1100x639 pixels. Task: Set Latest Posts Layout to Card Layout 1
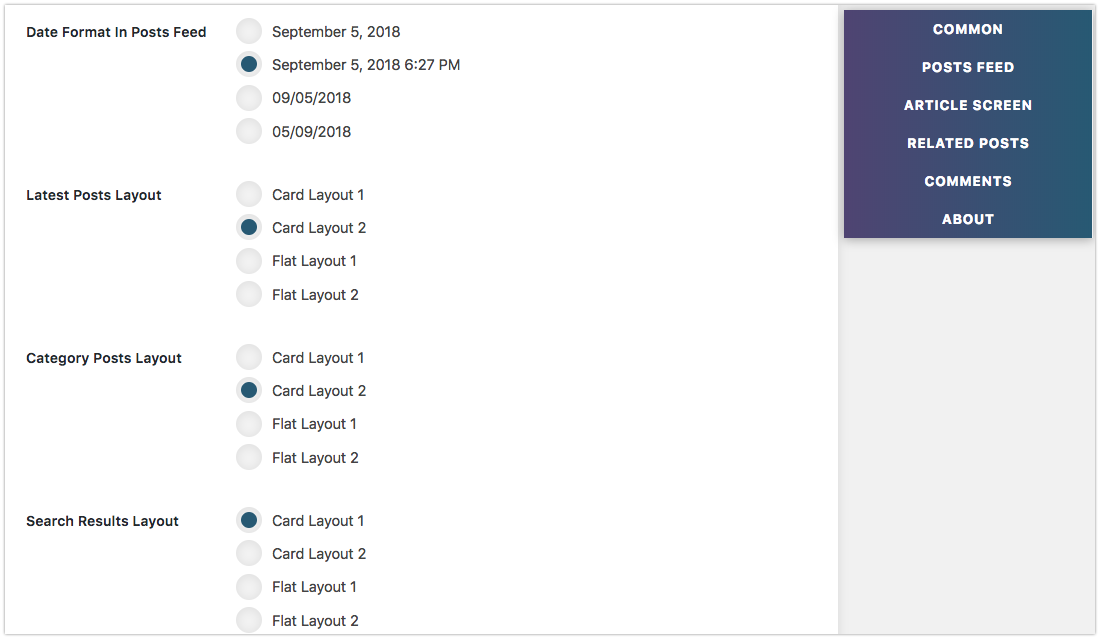tap(248, 194)
